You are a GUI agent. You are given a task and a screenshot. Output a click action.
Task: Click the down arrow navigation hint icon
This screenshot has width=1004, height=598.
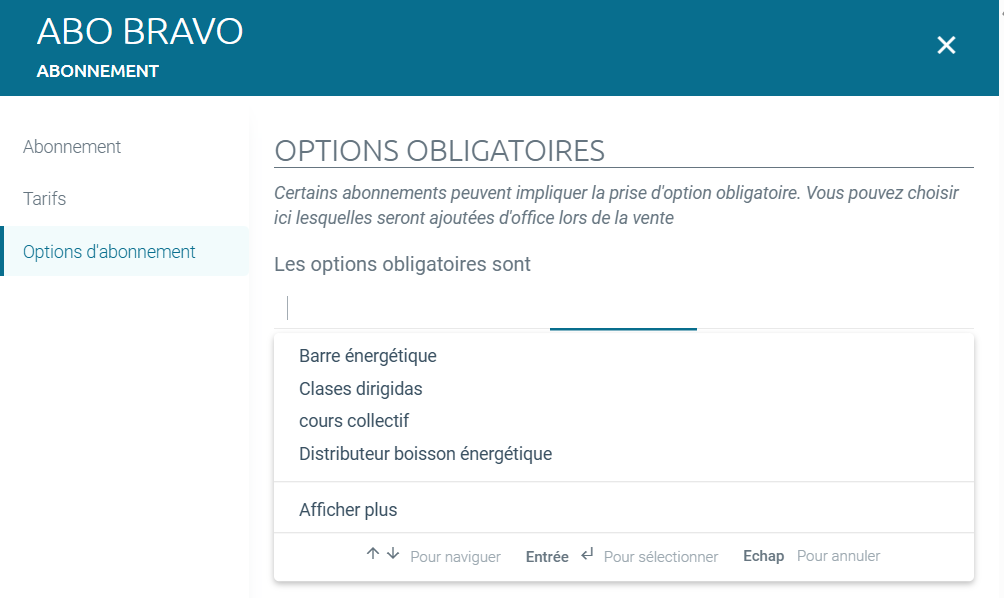[392, 554]
